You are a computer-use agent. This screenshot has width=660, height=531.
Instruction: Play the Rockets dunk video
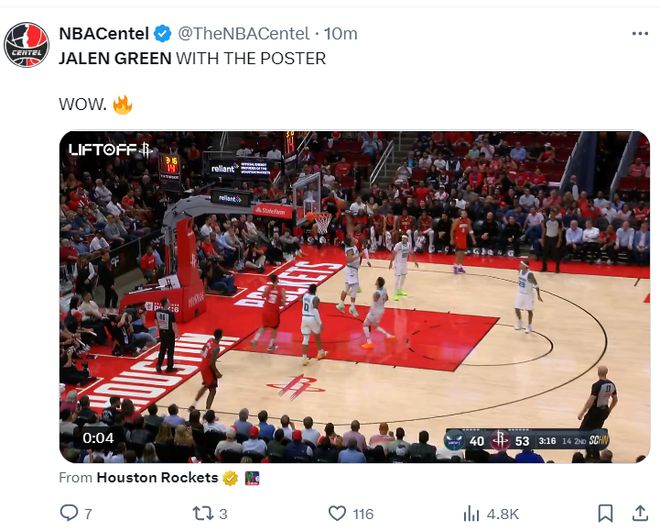(x=354, y=296)
